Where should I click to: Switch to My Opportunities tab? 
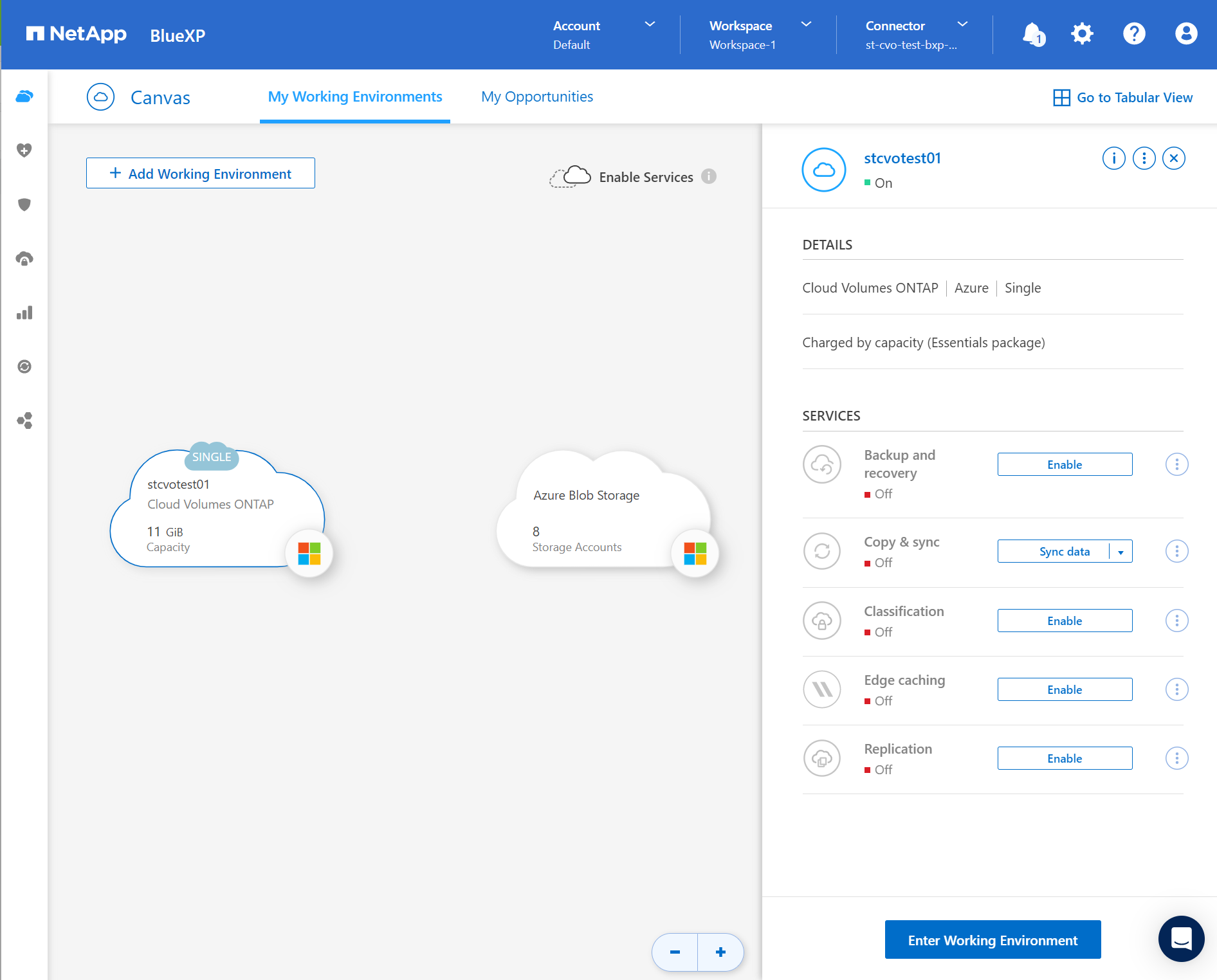tap(537, 96)
